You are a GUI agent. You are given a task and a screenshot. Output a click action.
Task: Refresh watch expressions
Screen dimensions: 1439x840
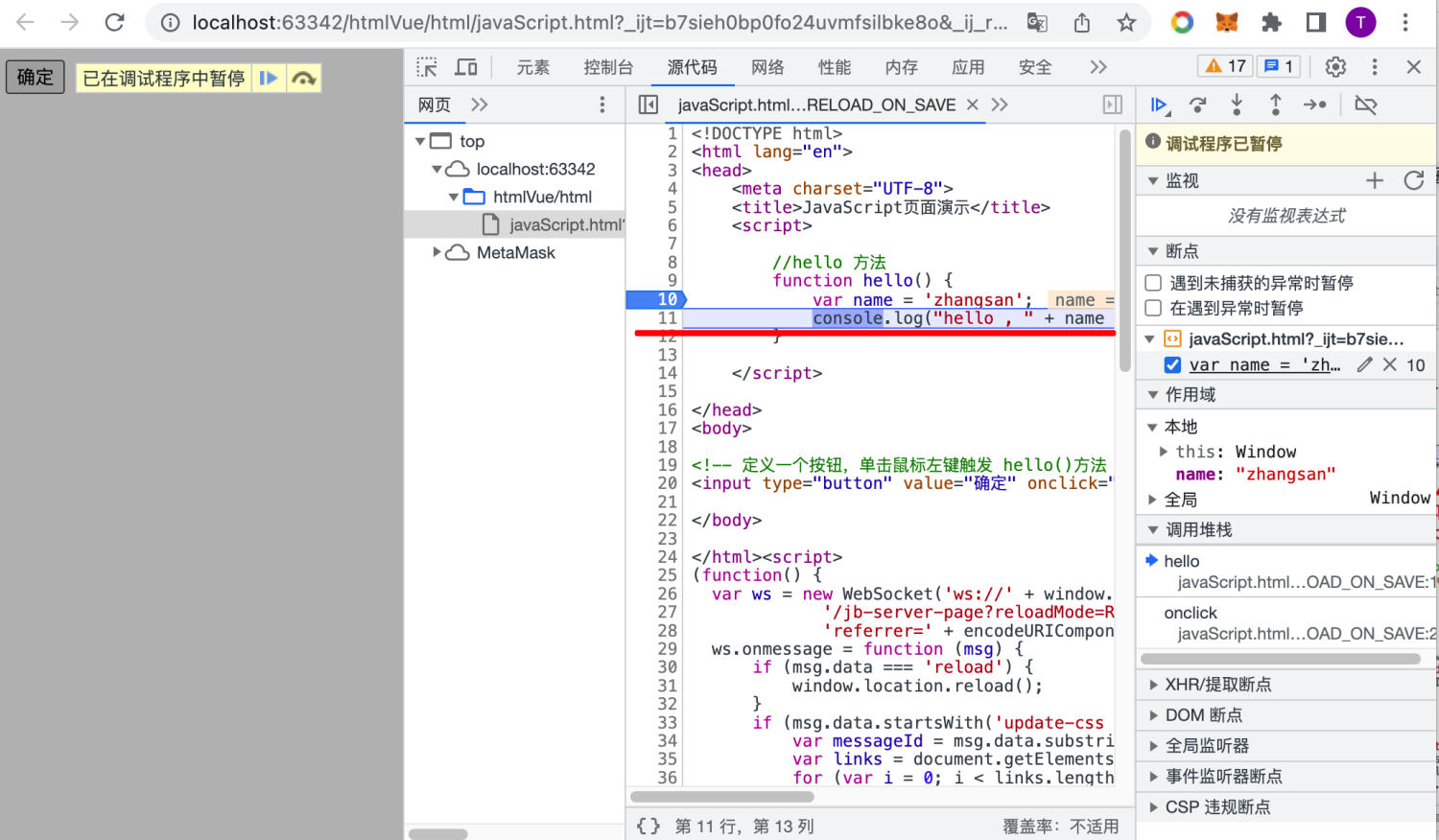(x=1413, y=180)
